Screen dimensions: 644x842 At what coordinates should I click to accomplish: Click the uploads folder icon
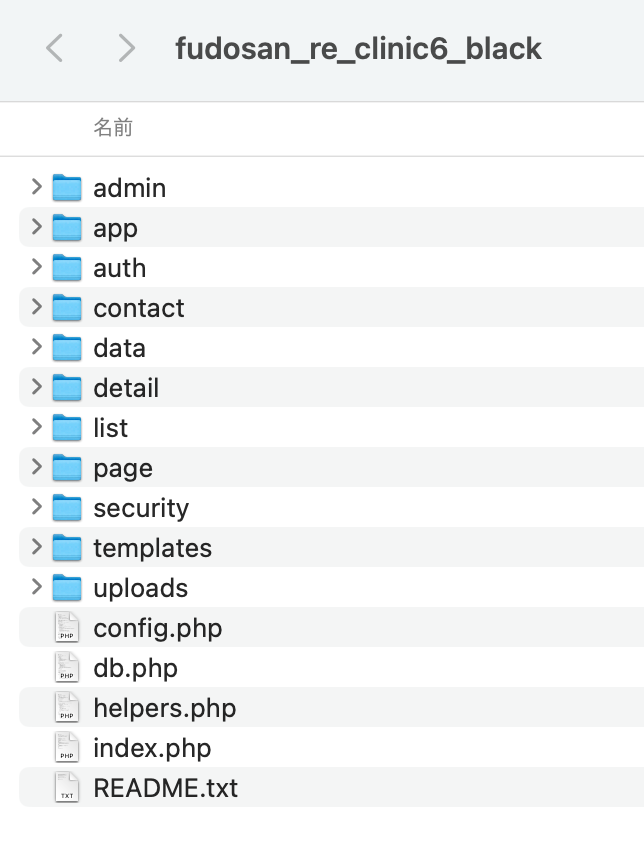click(67, 587)
